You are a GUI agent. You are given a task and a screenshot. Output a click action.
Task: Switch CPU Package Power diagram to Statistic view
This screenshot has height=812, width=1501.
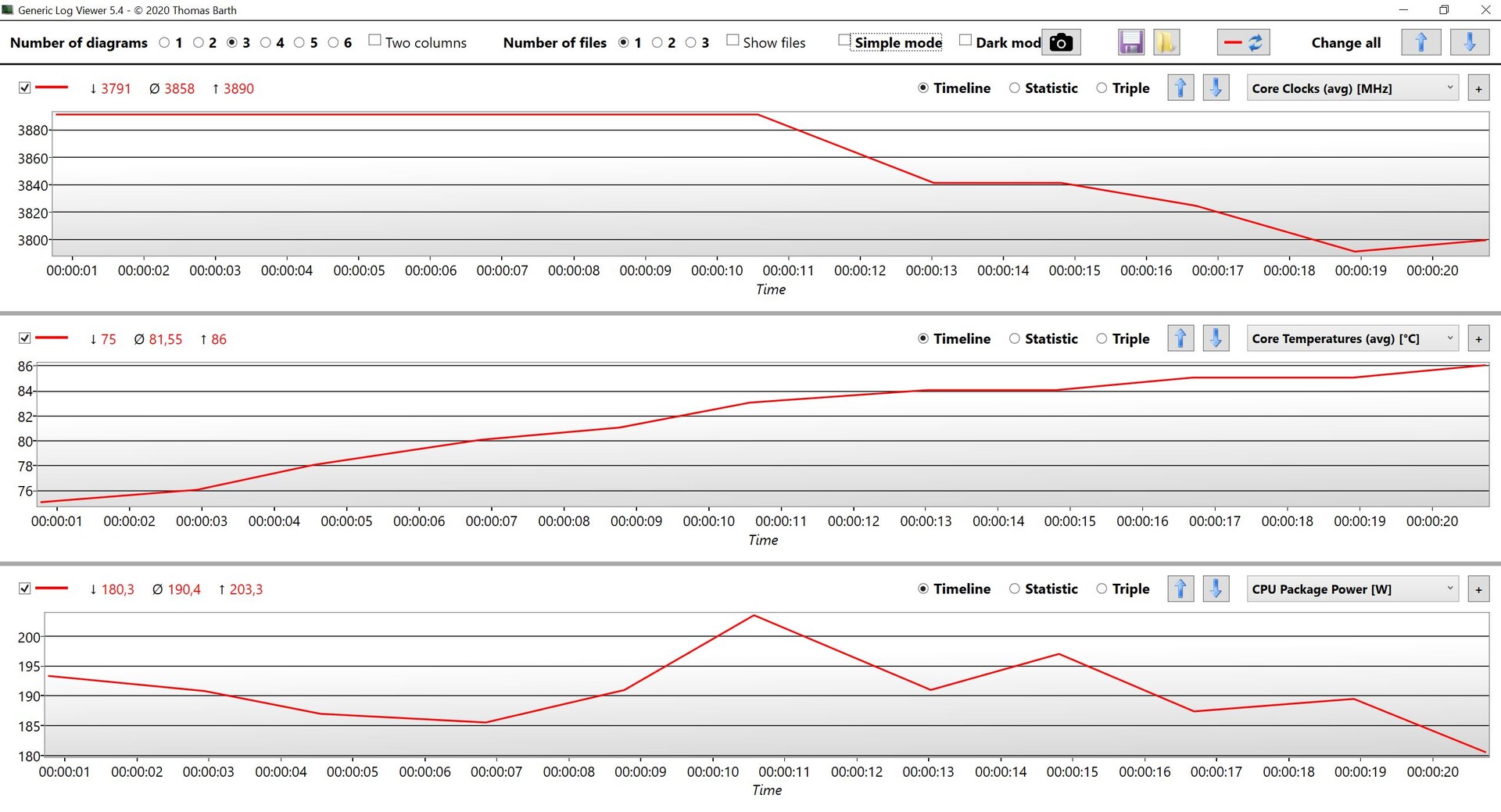1015,588
